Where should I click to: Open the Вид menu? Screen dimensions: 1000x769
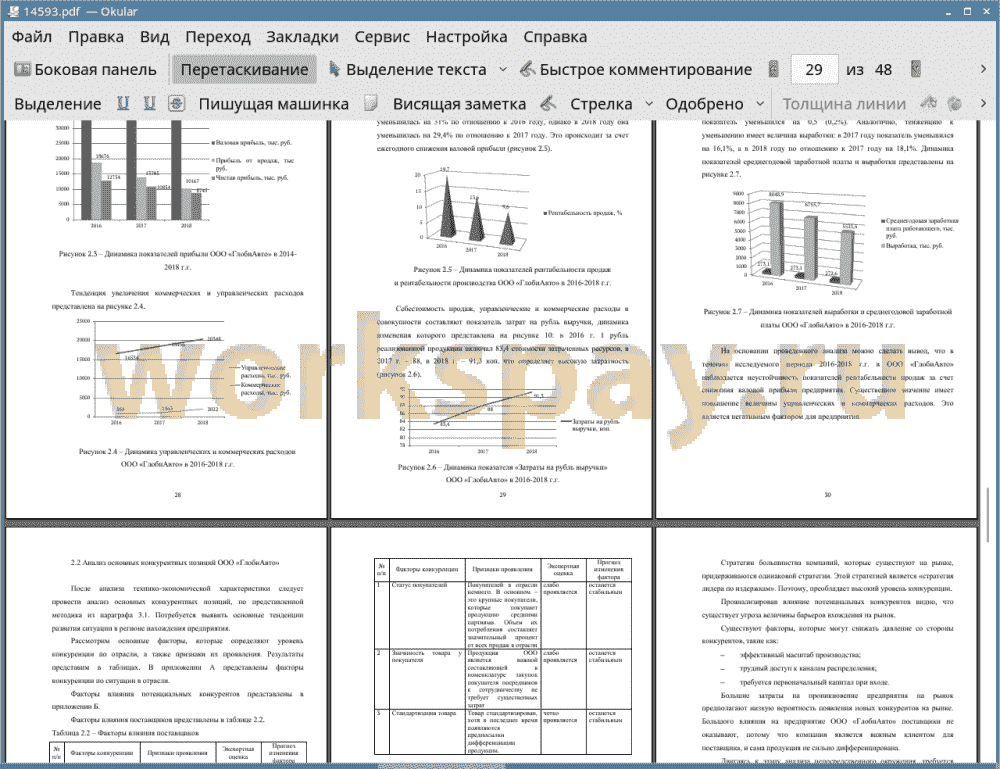point(154,37)
